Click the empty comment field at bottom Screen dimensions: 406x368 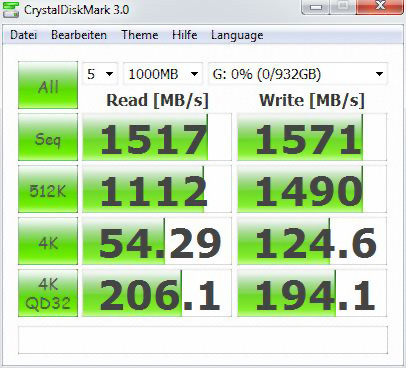(203, 340)
